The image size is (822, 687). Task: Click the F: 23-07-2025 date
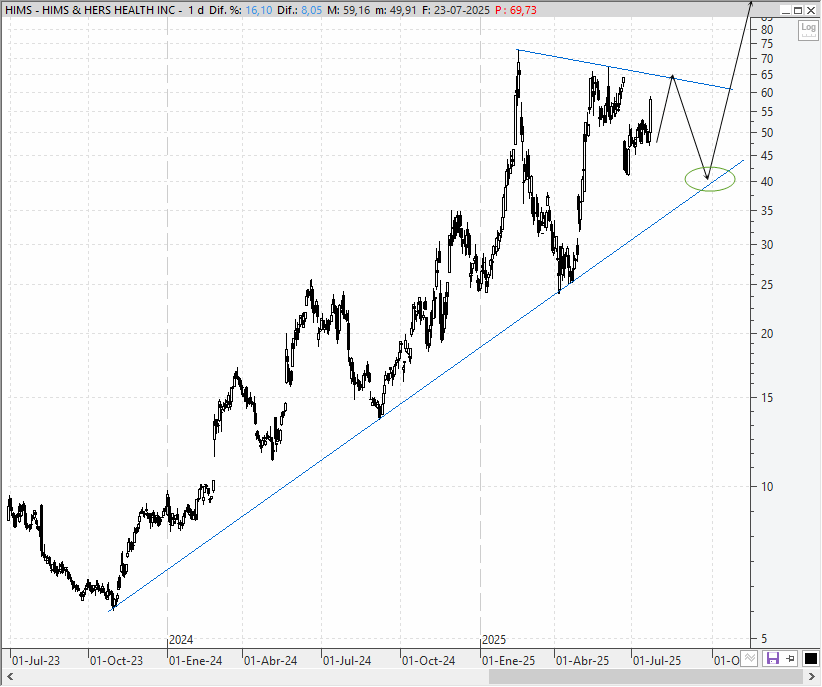456,10
